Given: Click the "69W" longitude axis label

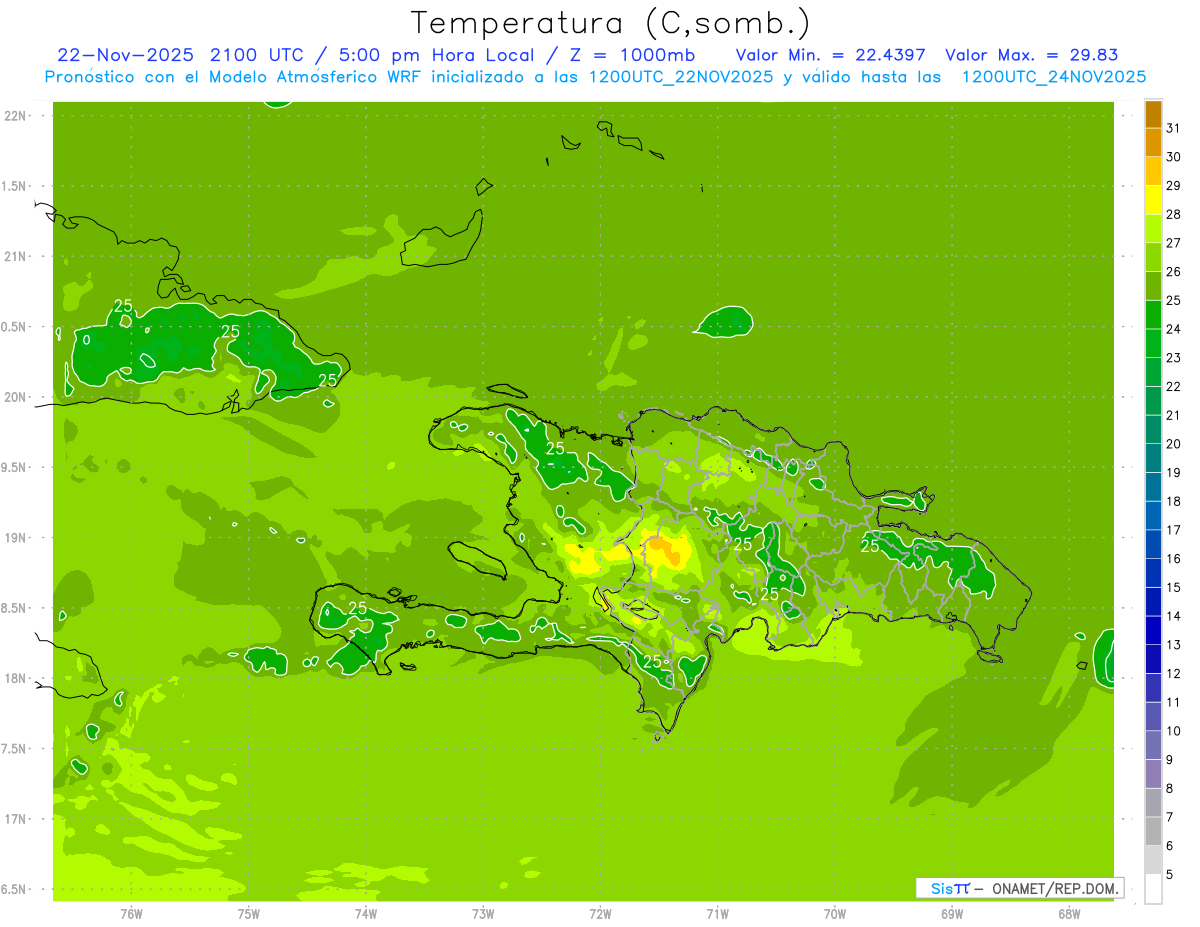Looking at the screenshot, I should (x=952, y=914).
